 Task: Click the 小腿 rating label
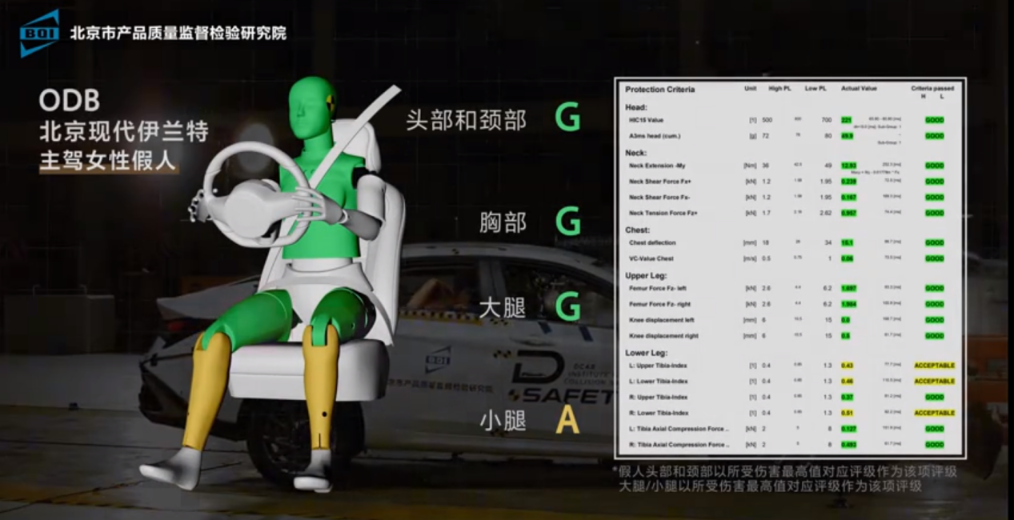502,421
